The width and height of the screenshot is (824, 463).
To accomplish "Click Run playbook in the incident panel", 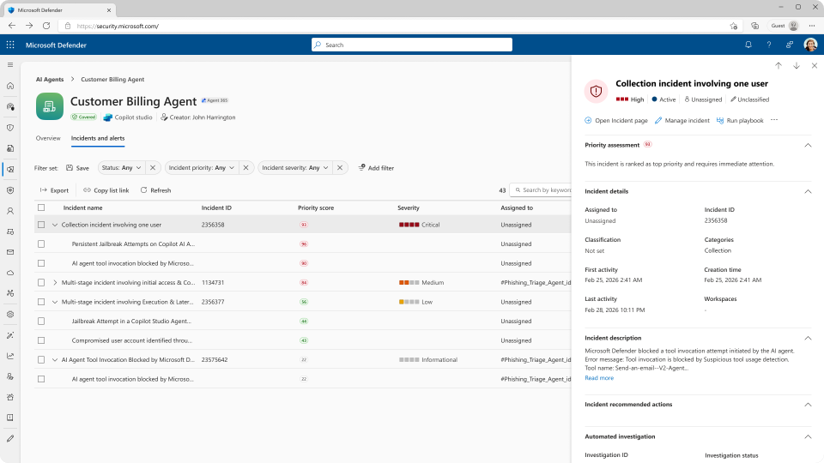I will click(740, 120).
